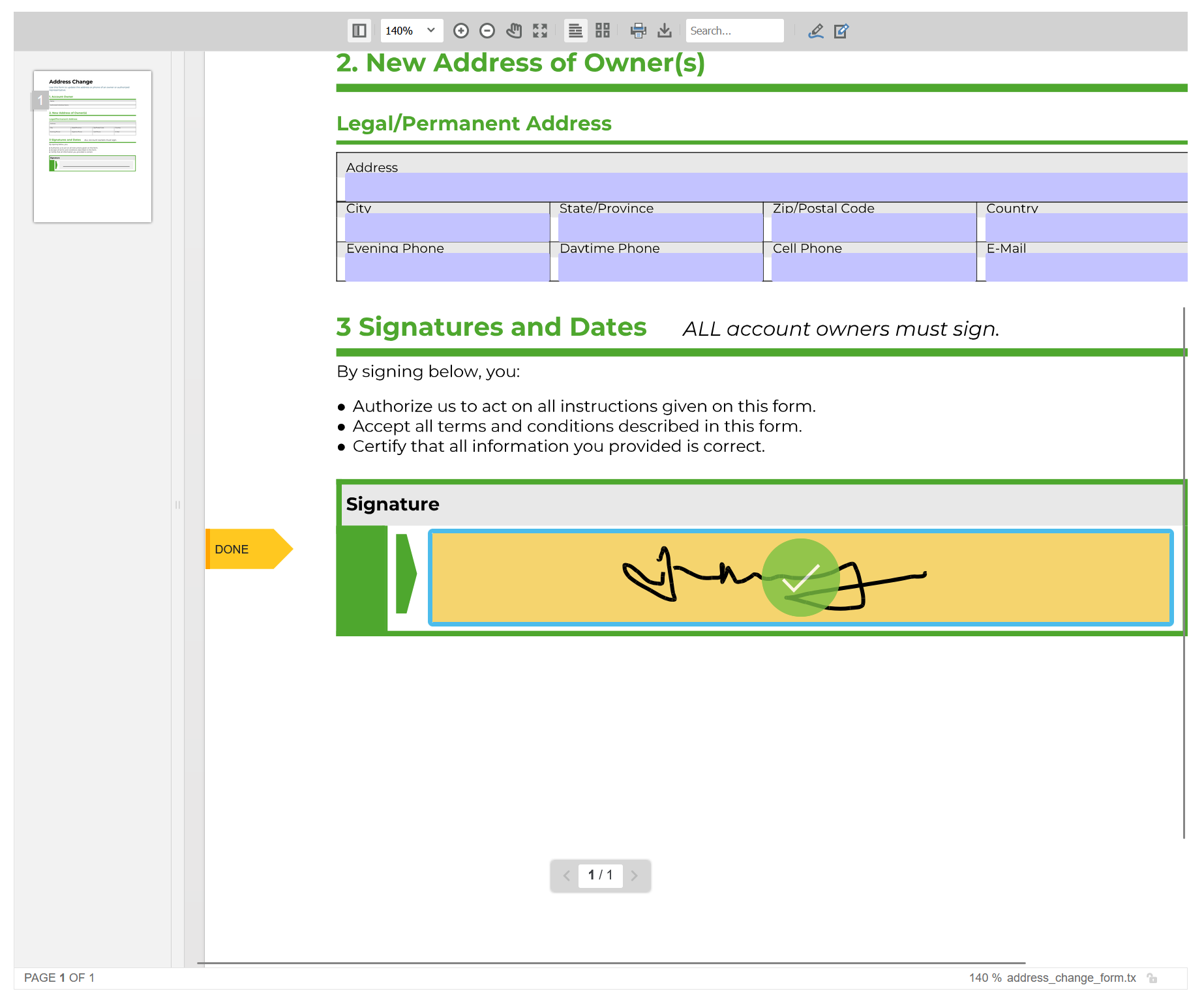Download the document
Viewport: 1204px width, 1002px height.
(665, 31)
